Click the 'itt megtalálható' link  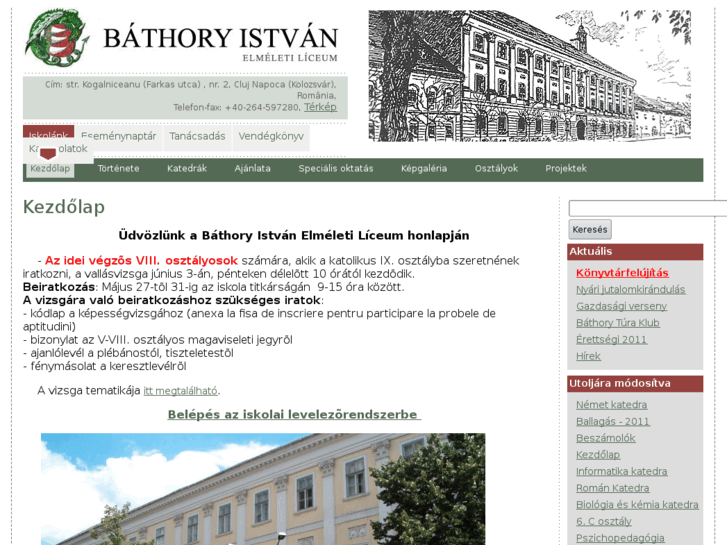click(x=180, y=391)
